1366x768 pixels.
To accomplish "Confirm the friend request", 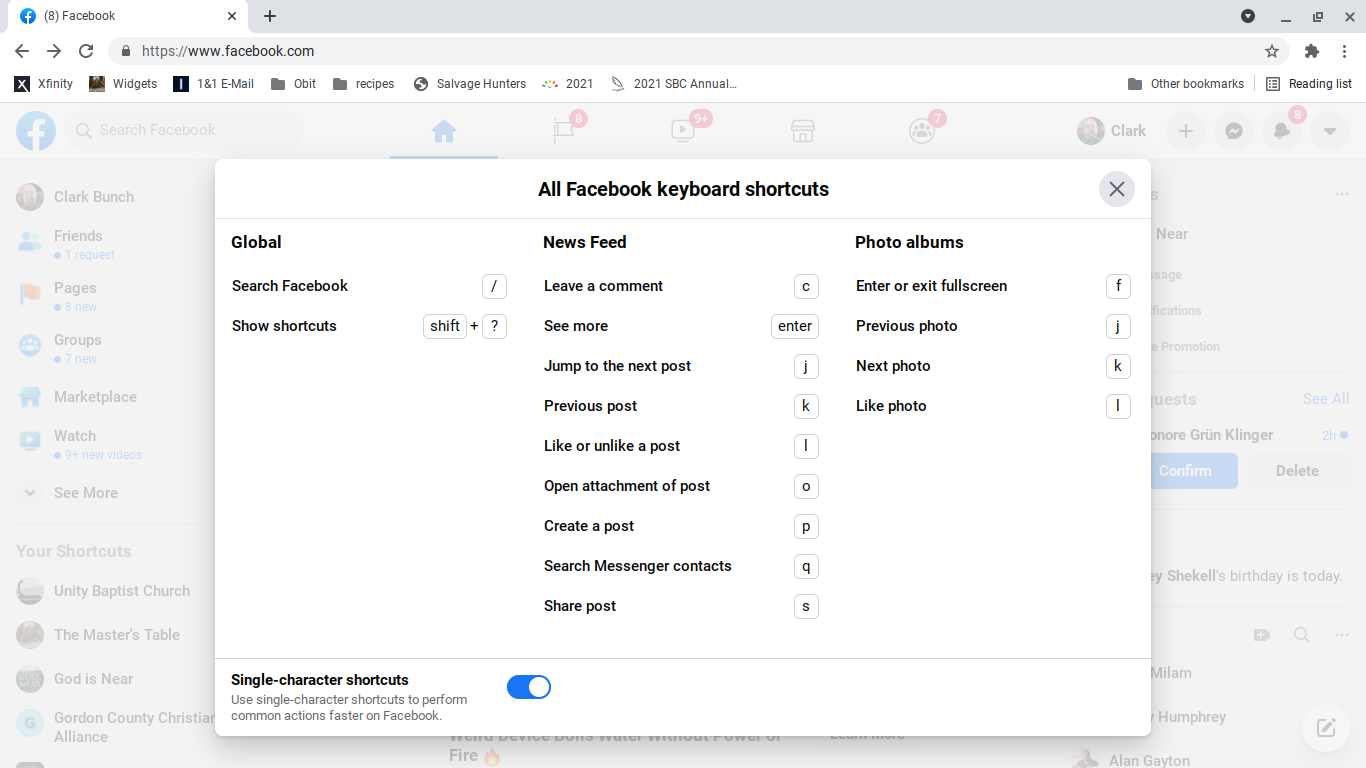I will 1185,471.
